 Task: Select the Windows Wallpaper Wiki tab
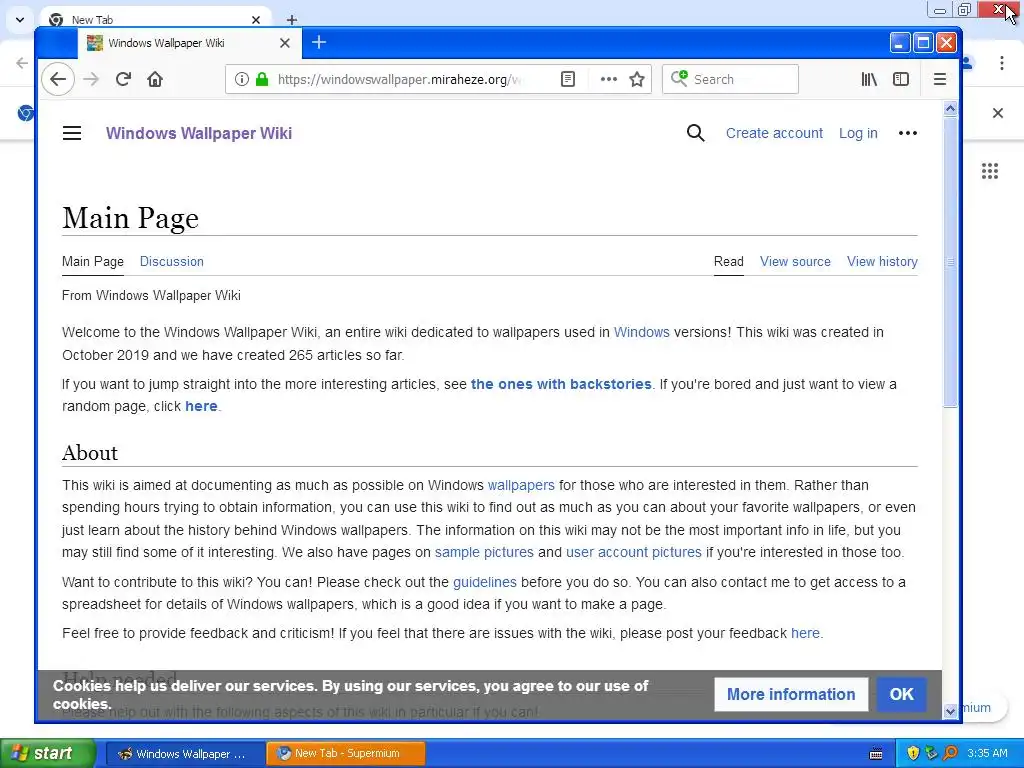[189, 43]
